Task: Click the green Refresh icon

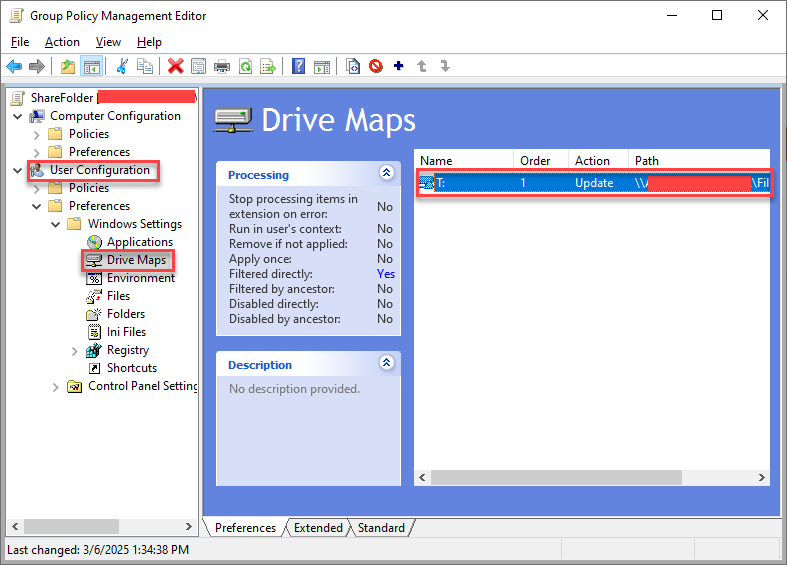Action: pyautogui.click(x=245, y=66)
